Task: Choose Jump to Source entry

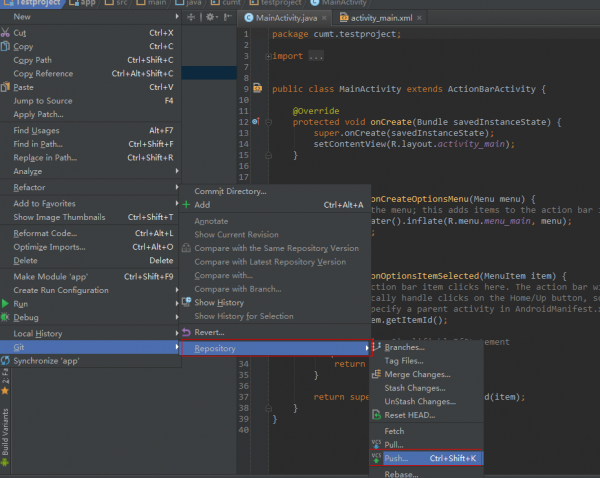Action: (90, 101)
